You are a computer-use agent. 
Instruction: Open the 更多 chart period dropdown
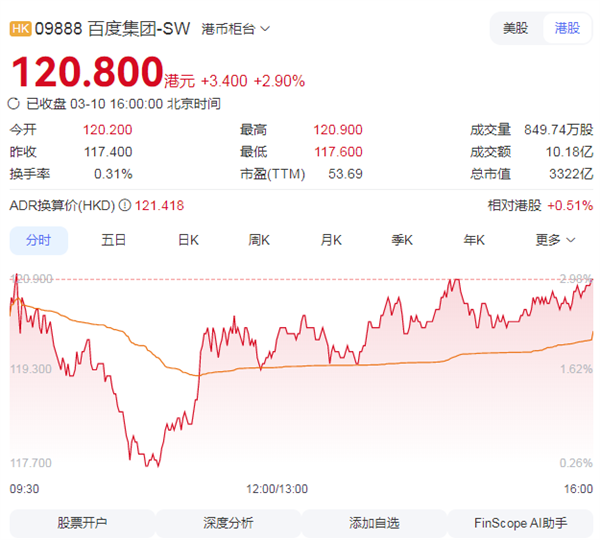(555, 240)
